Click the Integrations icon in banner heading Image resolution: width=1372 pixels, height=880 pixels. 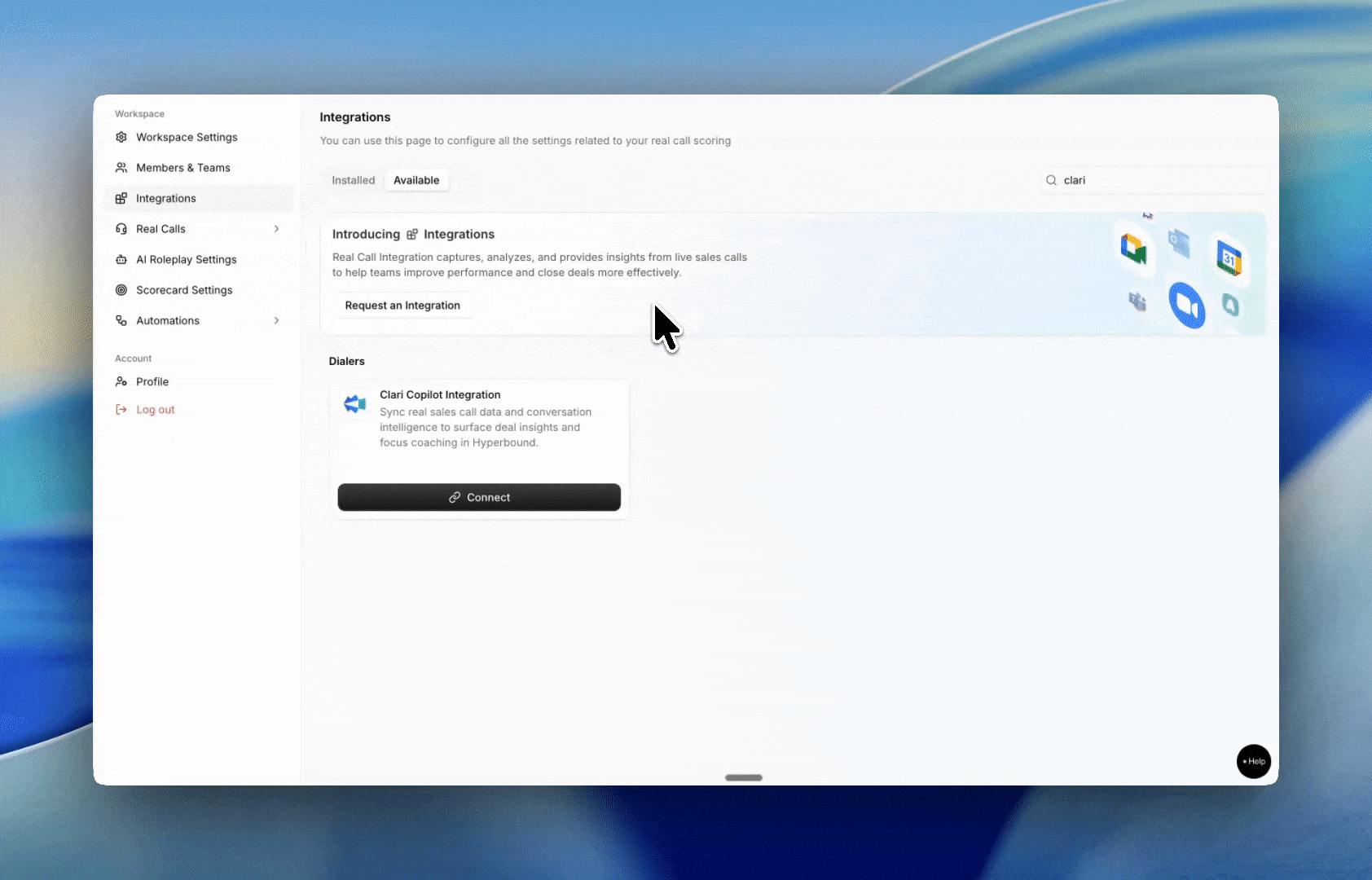412,235
